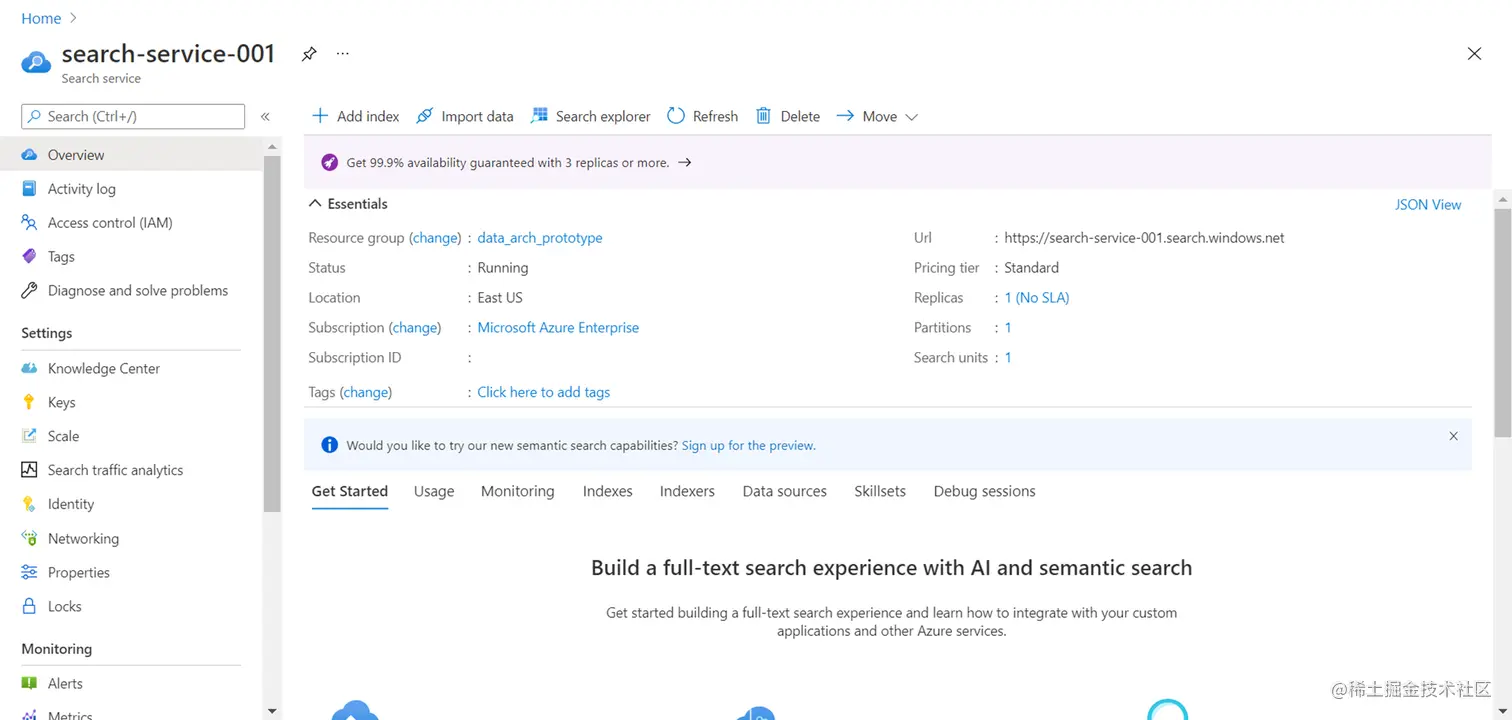1512x720 pixels.
Task: Click the Scale icon
Action: [x=29, y=436]
